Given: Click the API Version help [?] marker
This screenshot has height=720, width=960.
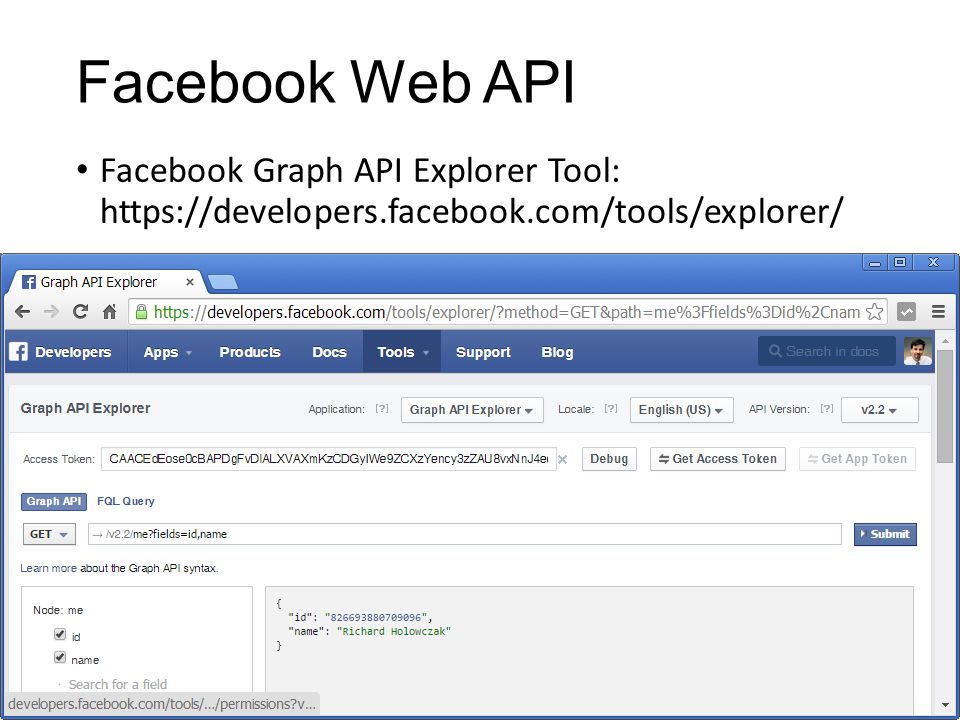Looking at the screenshot, I should point(827,408).
